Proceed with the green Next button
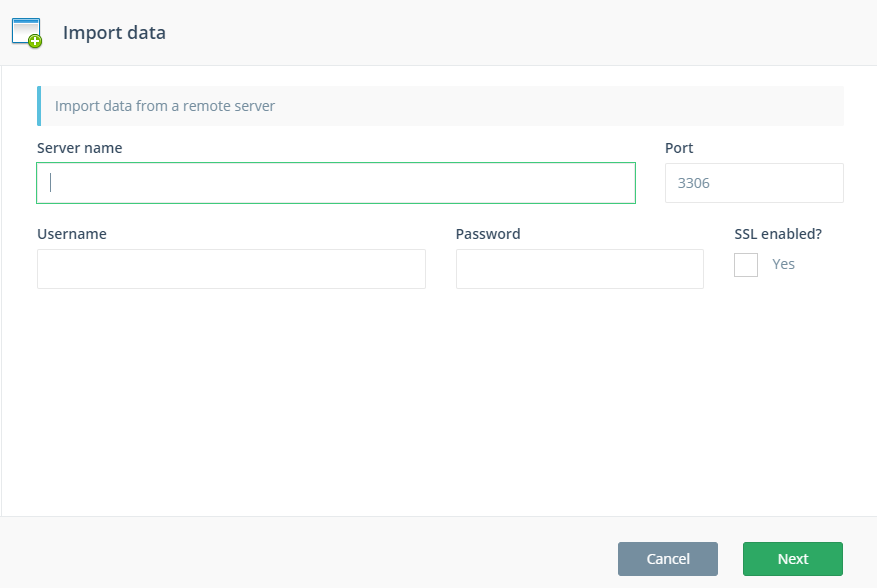 [792, 559]
